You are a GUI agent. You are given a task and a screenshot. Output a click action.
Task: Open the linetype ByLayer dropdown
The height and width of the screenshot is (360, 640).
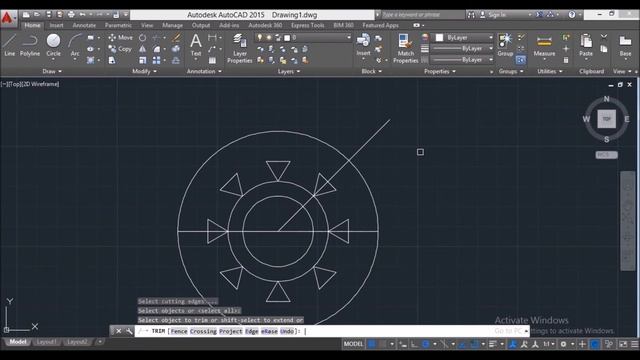click(x=462, y=60)
